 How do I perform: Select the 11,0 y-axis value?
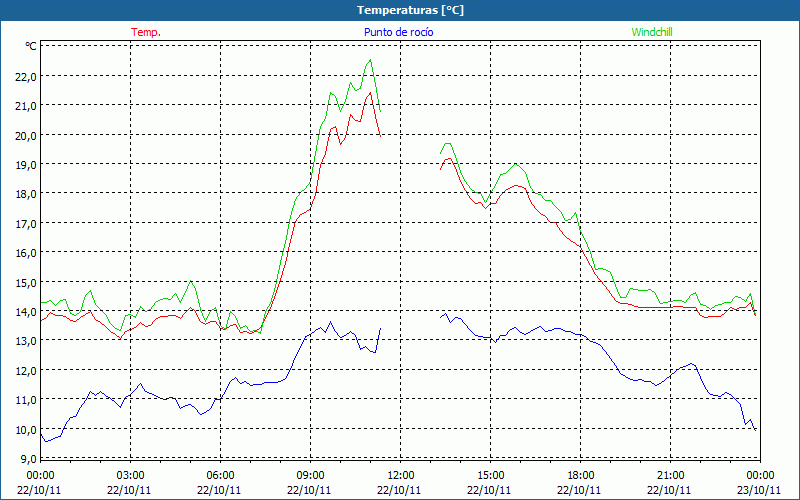pyautogui.click(x=28, y=400)
